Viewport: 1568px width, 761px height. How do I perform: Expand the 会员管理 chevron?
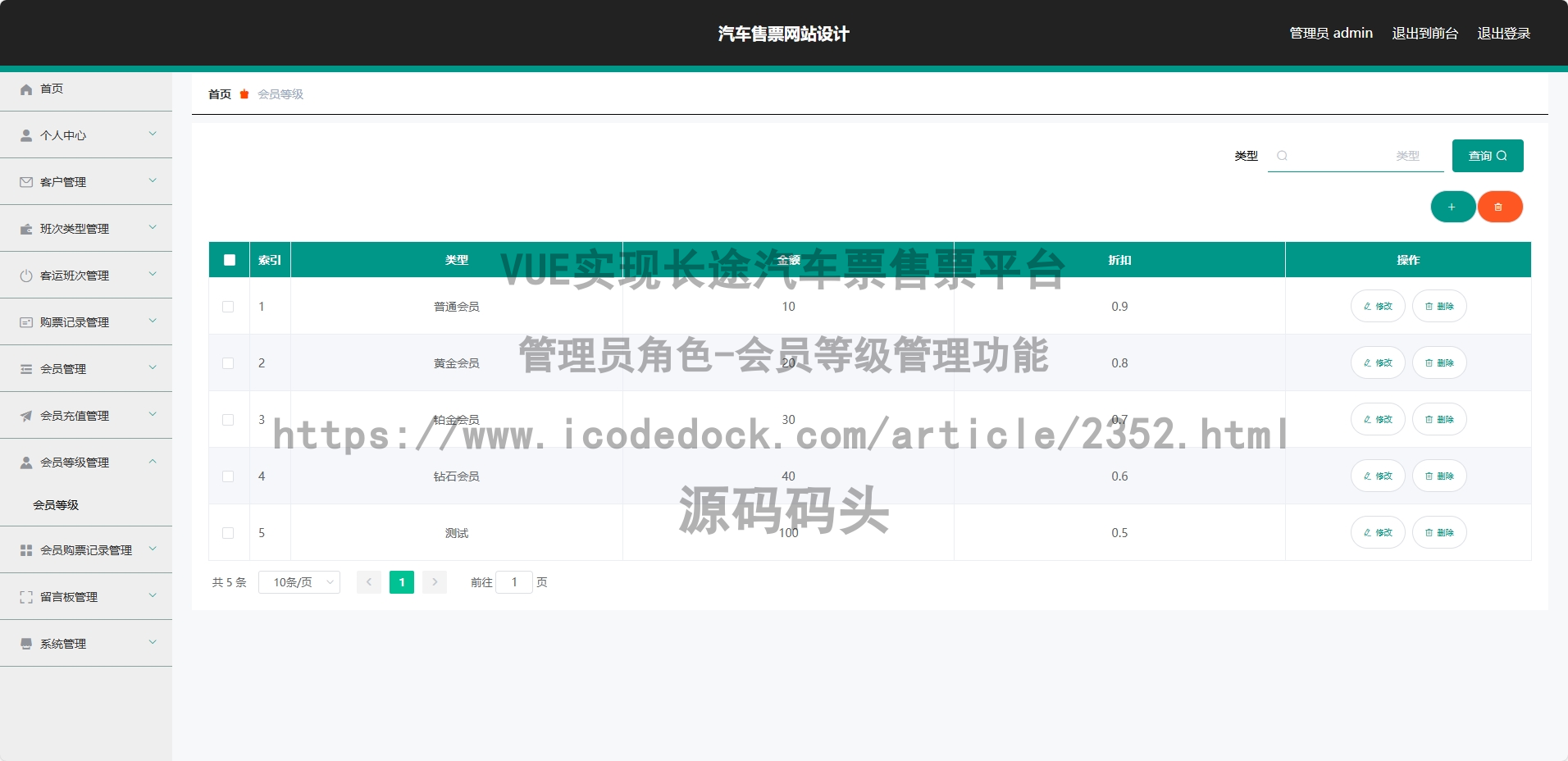153,367
